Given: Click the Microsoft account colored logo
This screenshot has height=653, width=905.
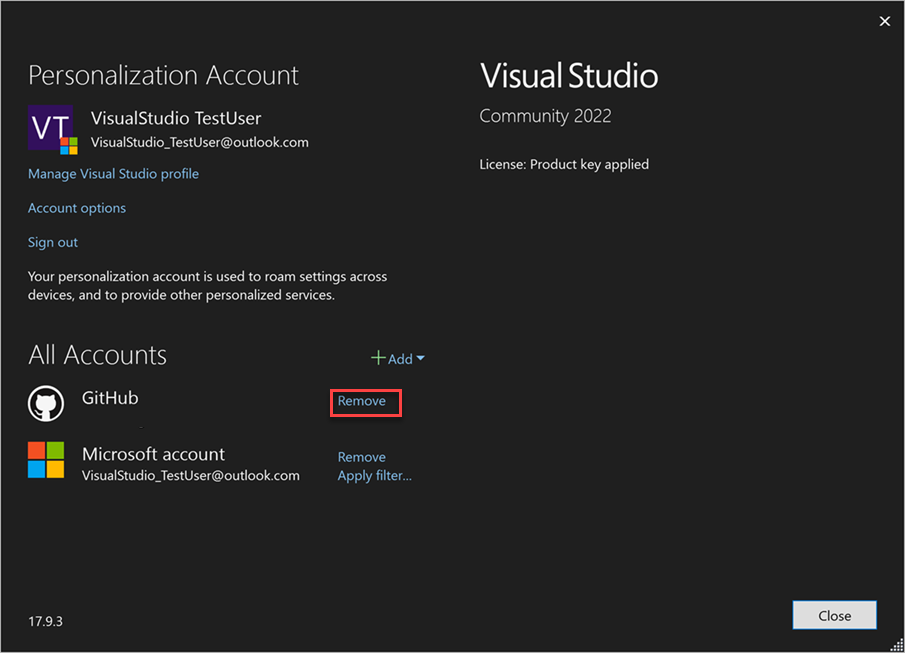Looking at the screenshot, I should coord(46,460).
